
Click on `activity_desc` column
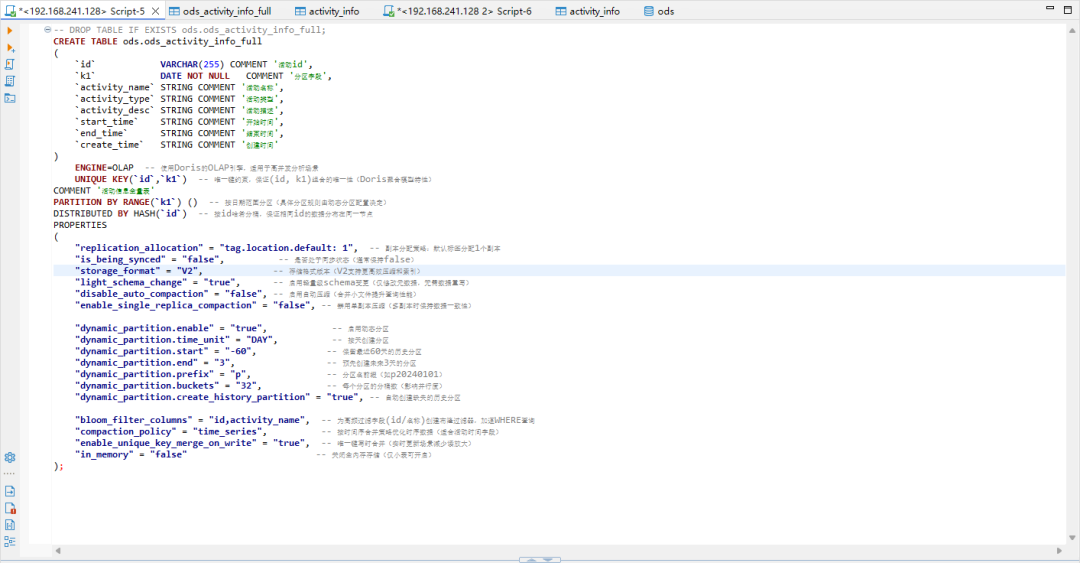point(114,110)
